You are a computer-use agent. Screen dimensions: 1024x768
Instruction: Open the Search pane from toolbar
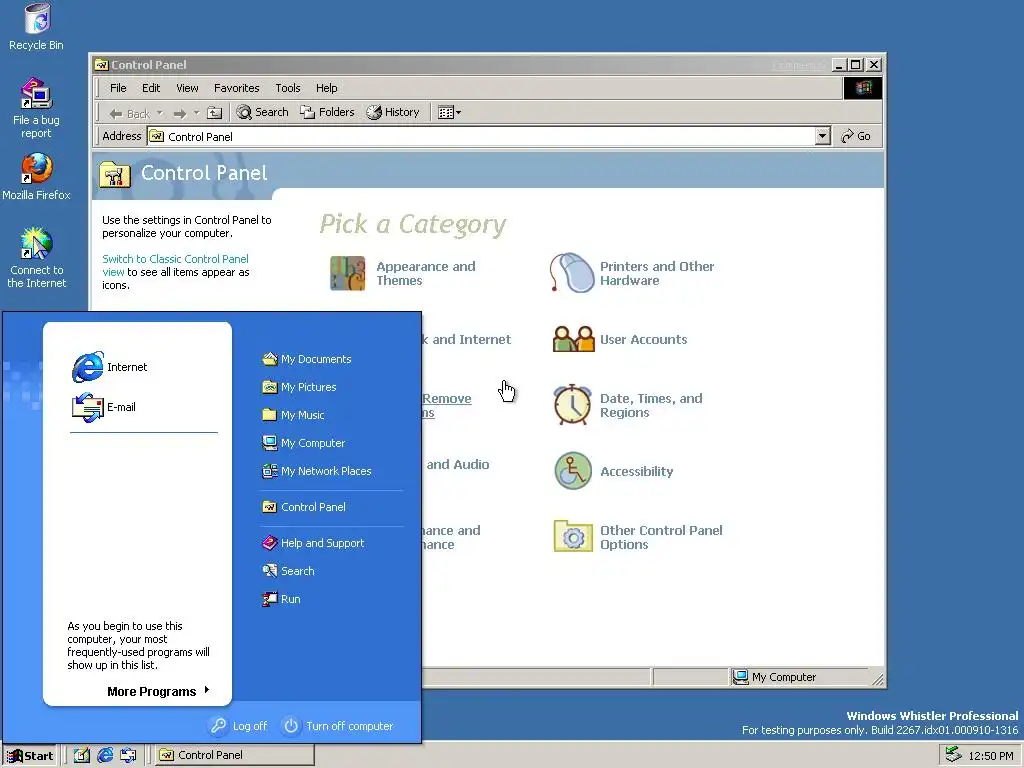tap(263, 112)
